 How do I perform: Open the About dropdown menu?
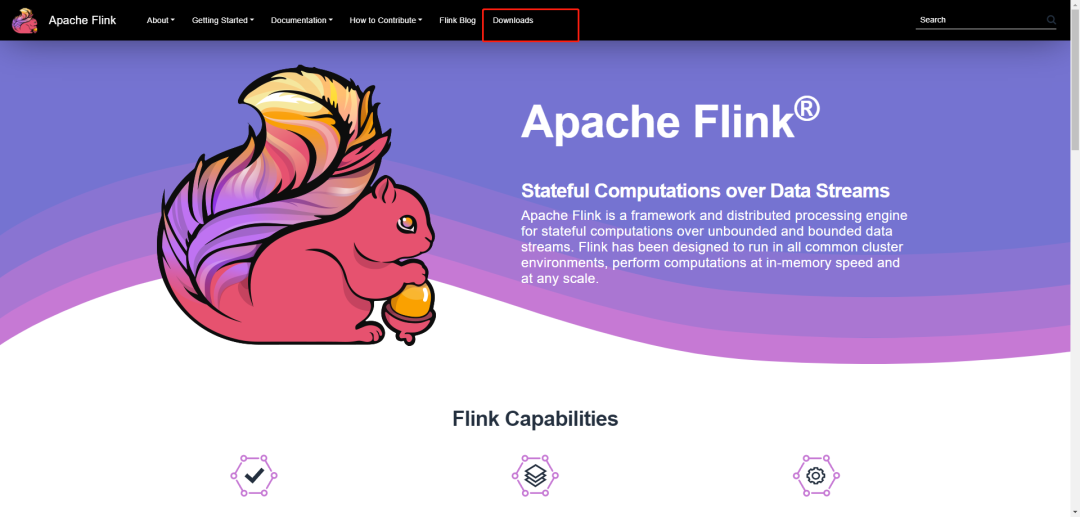click(x=160, y=21)
